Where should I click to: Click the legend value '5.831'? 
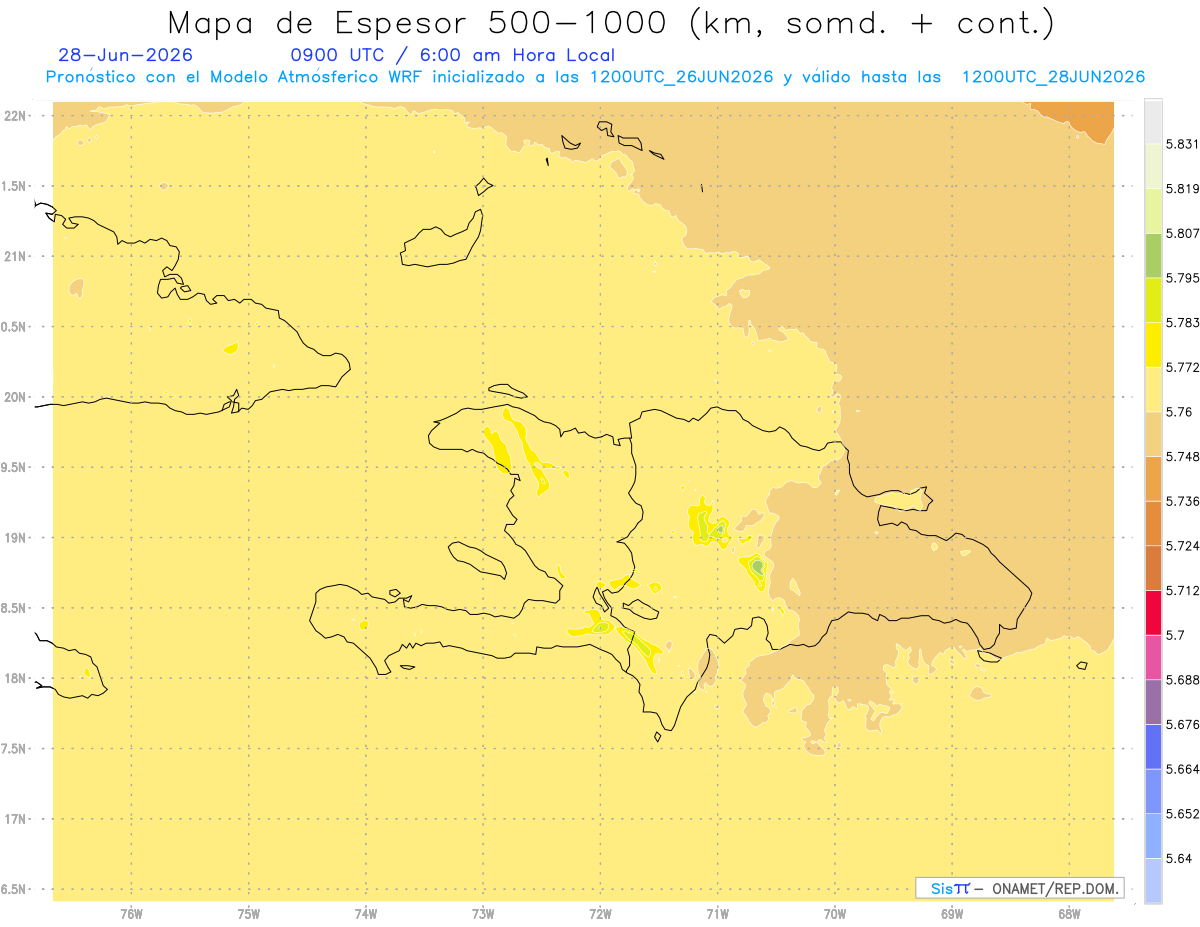[x=1183, y=144]
